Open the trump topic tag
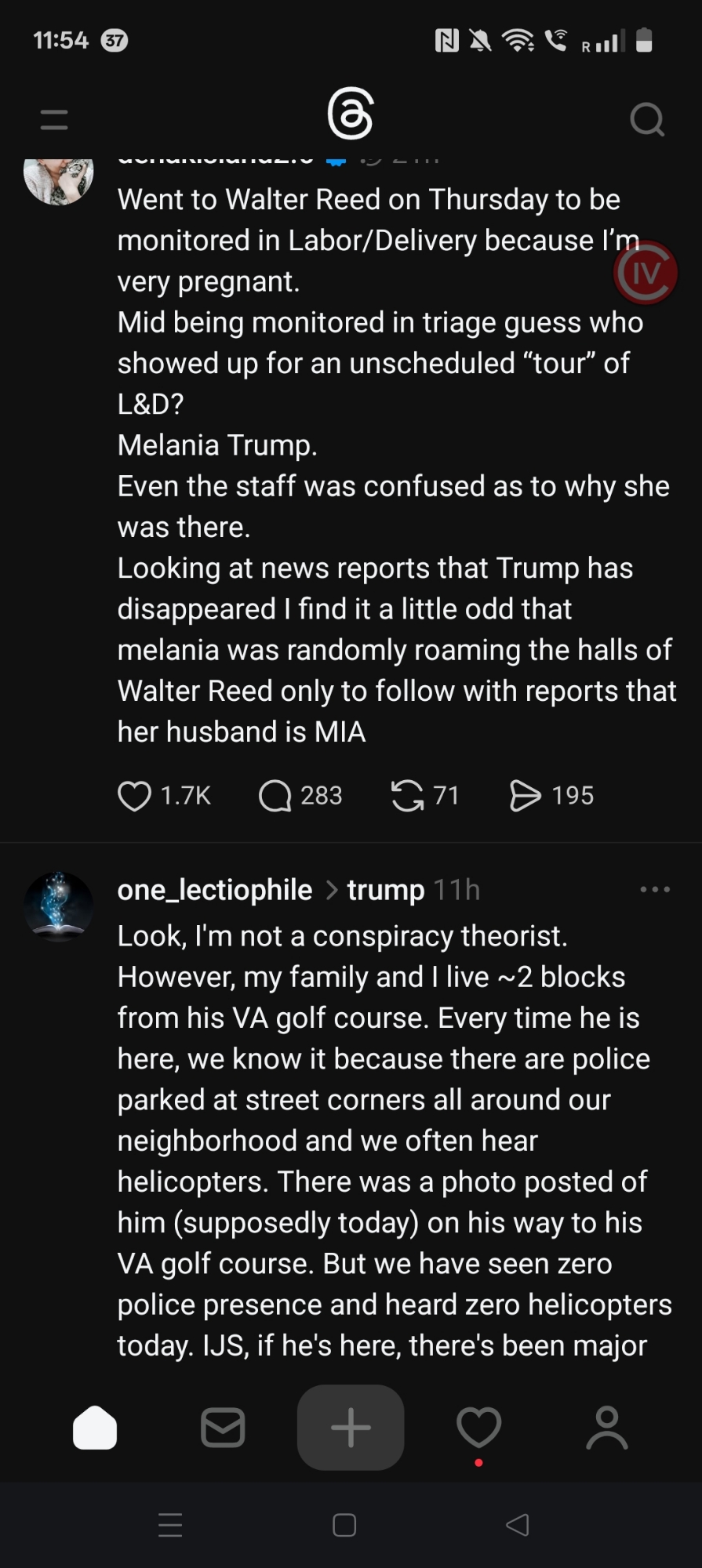The width and height of the screenshot is (702, 1568). [x=385, y=890]
